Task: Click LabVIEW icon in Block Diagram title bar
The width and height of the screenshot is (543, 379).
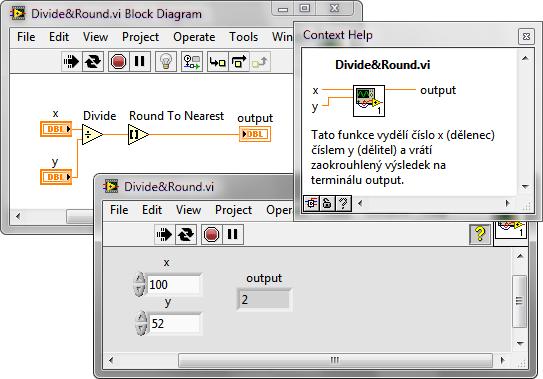Action: pos(18,14)
